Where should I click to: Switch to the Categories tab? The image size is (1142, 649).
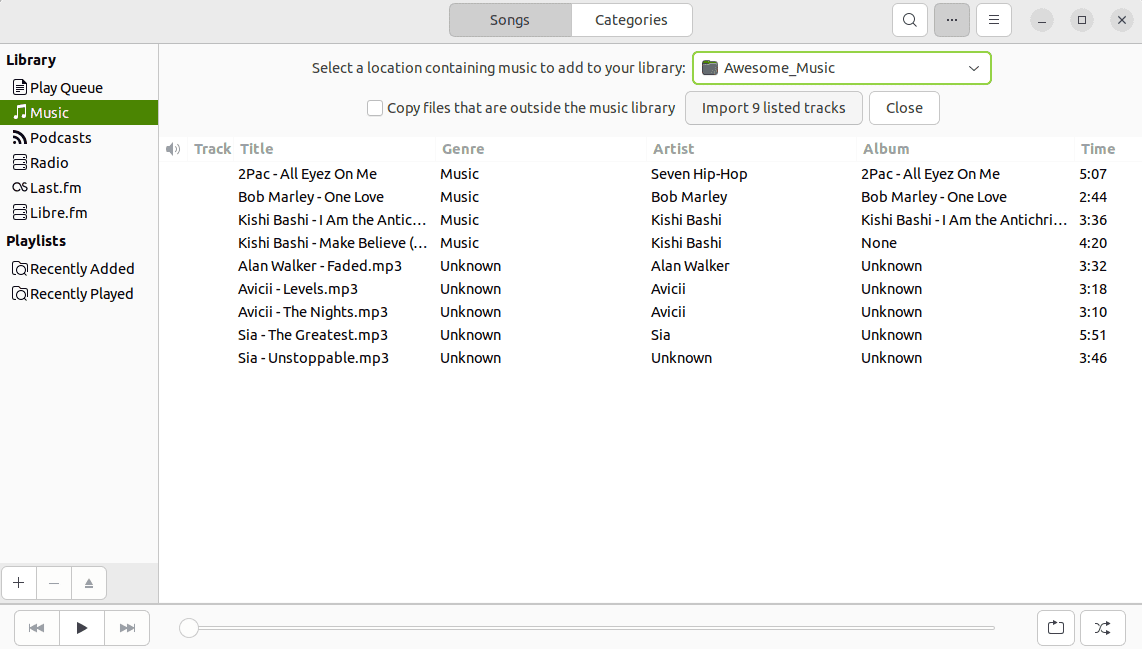[x=631, y=19]
